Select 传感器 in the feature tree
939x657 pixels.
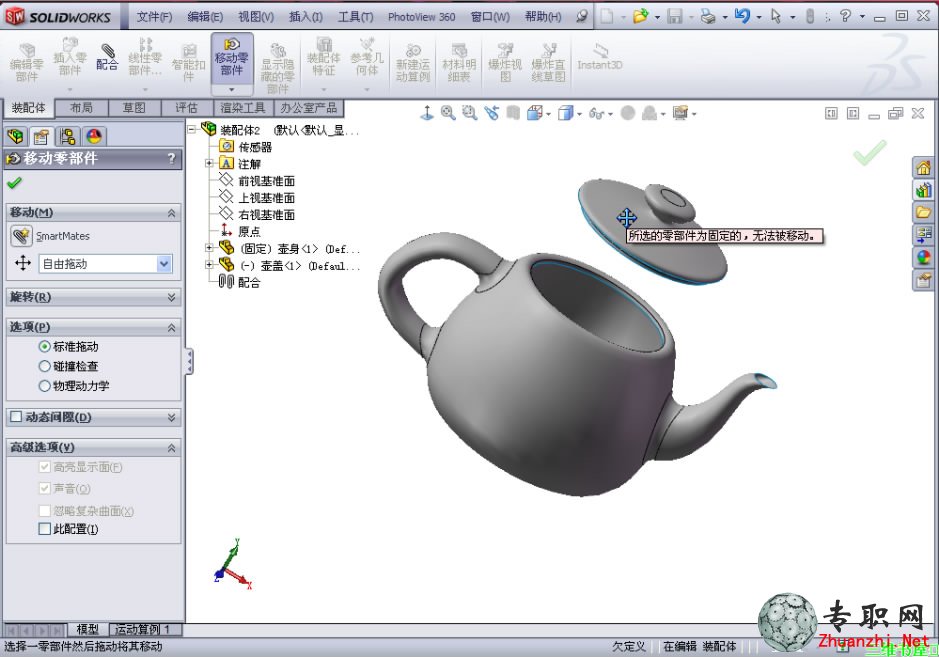click(255, 147)
